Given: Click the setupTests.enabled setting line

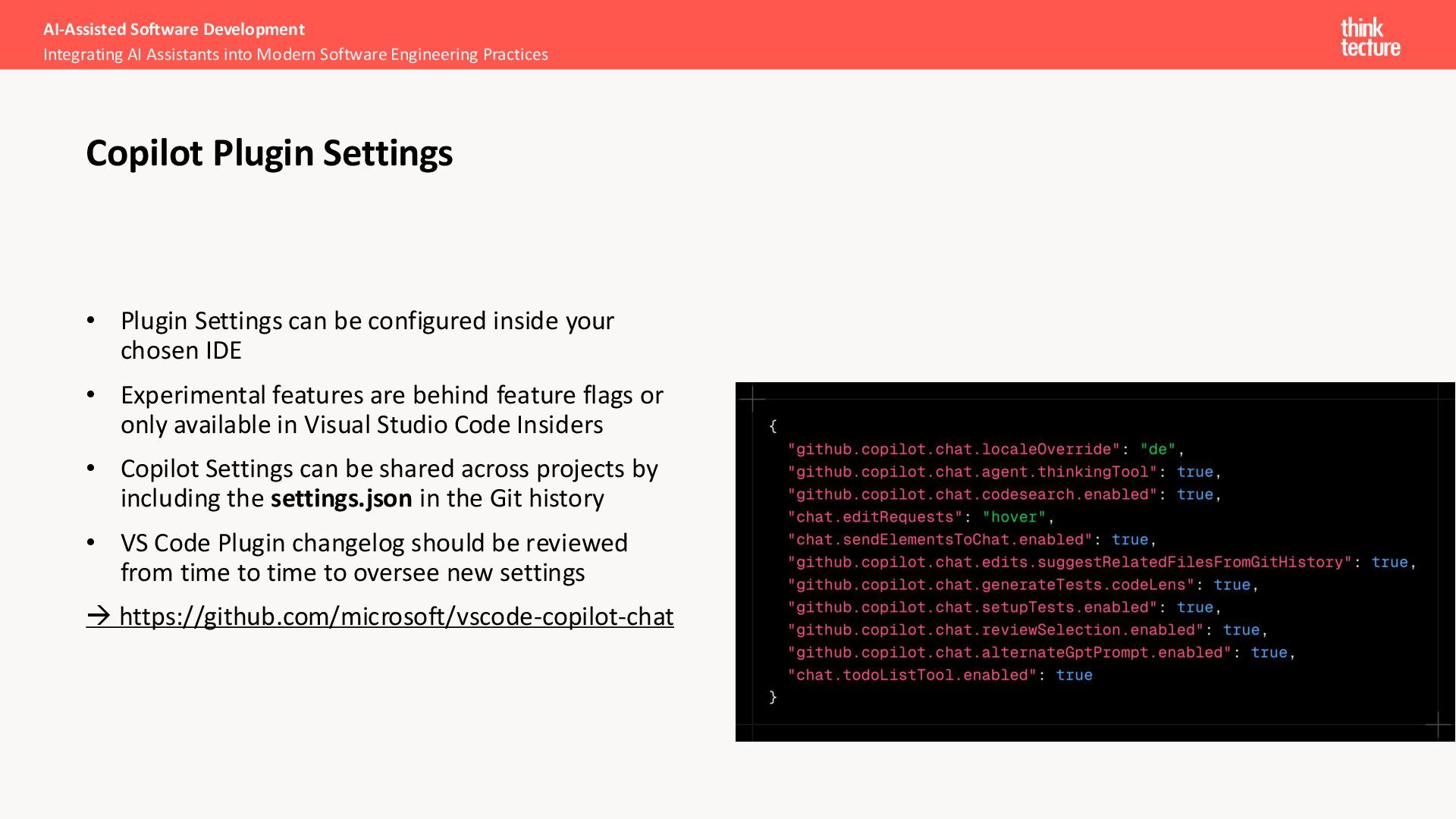Looking at the screenshot, I should pyautogui.click(x=972, y=607).
